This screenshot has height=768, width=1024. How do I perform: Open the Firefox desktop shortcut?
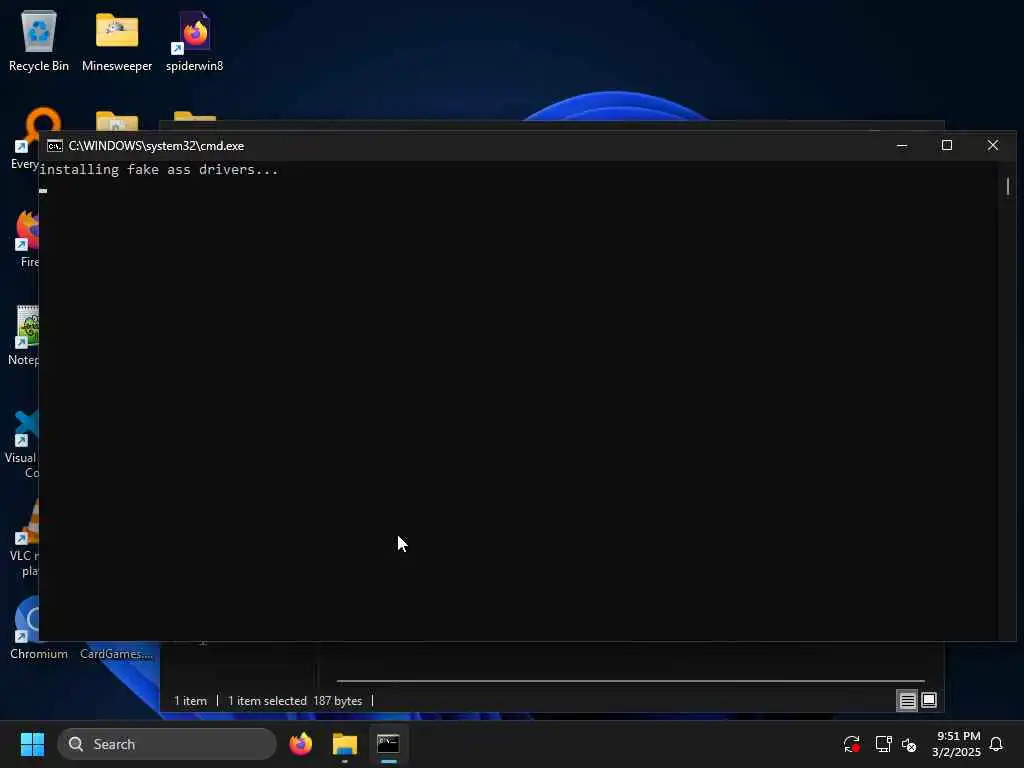click(x=27, y=239)
